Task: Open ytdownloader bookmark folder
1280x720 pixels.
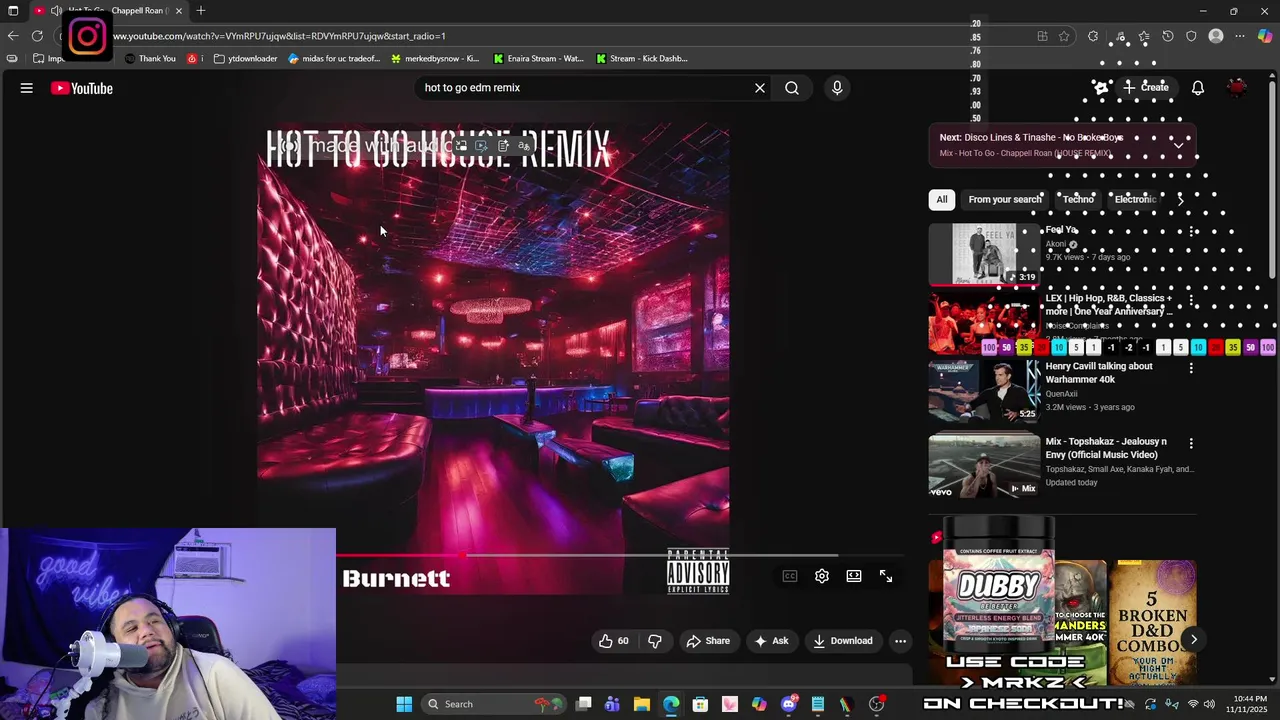Action: point(245,58)
